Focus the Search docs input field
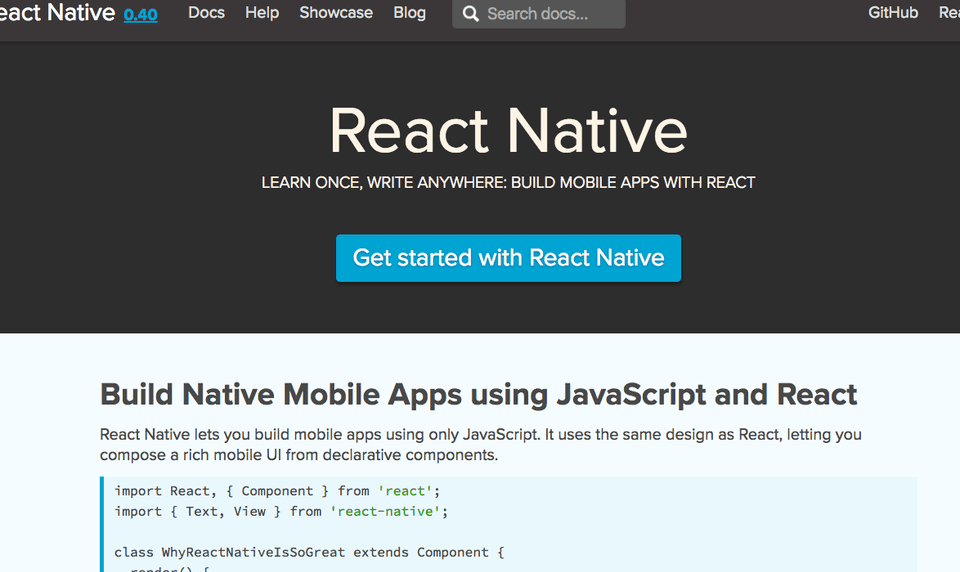The width and height of the screenshot is (960, 572). coord(539,13)
